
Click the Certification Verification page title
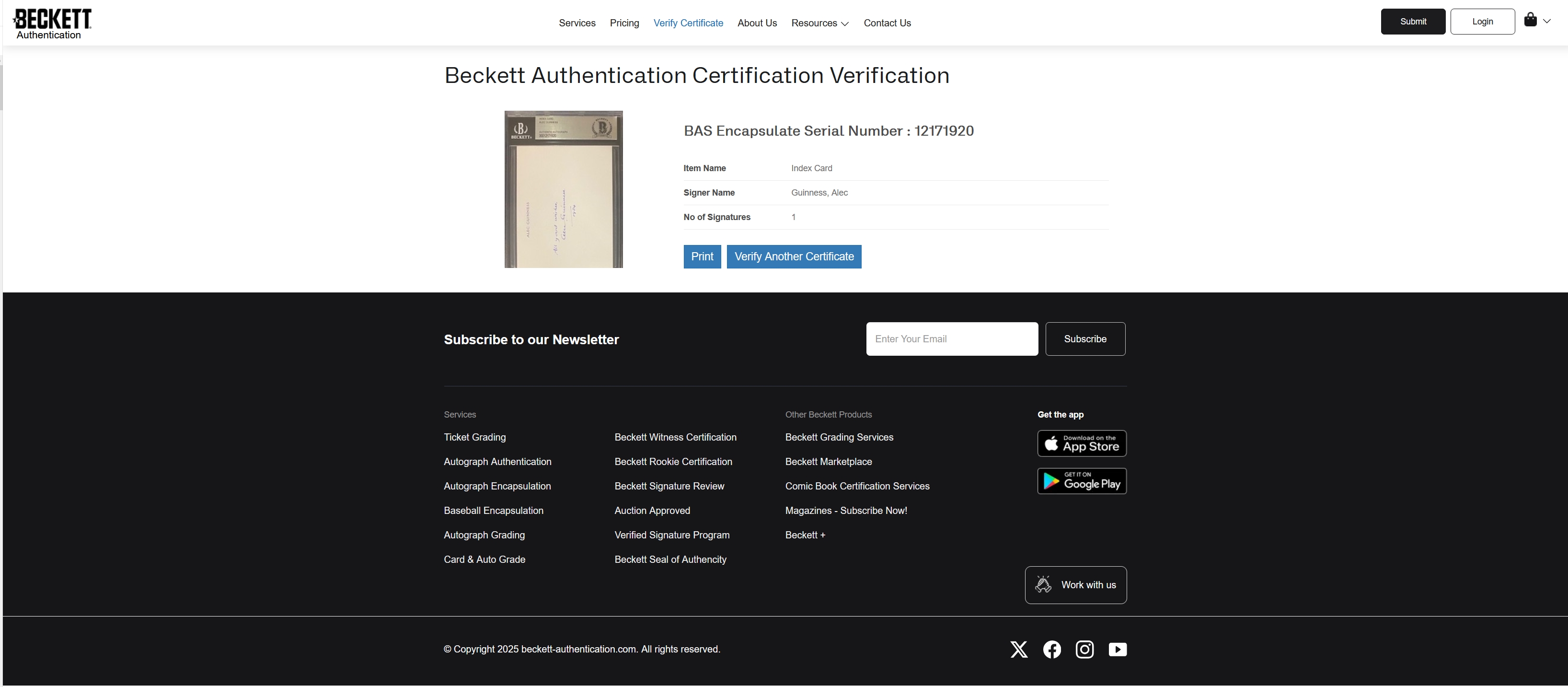(x=697, y=76)
